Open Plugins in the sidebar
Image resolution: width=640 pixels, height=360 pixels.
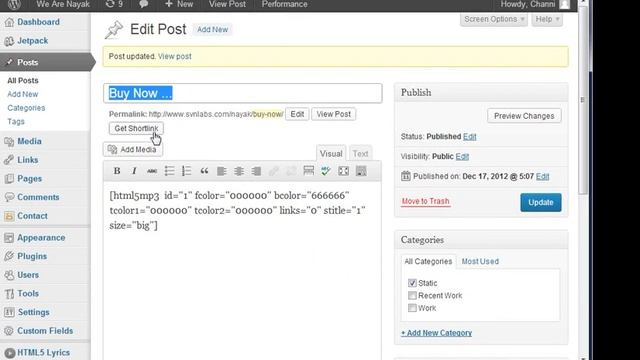point(32,256)
